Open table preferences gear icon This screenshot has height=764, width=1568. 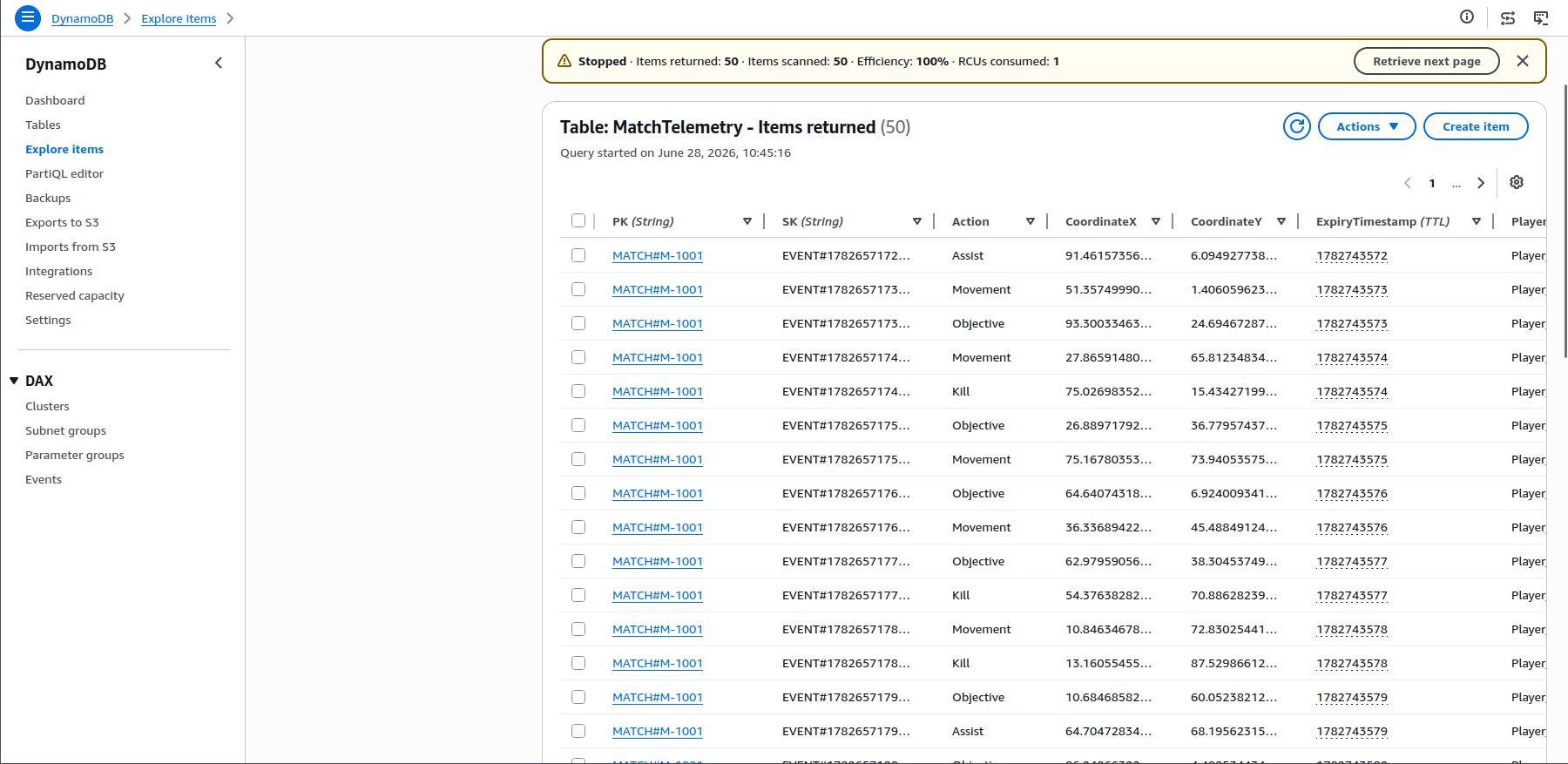[x=1517, y=182]
